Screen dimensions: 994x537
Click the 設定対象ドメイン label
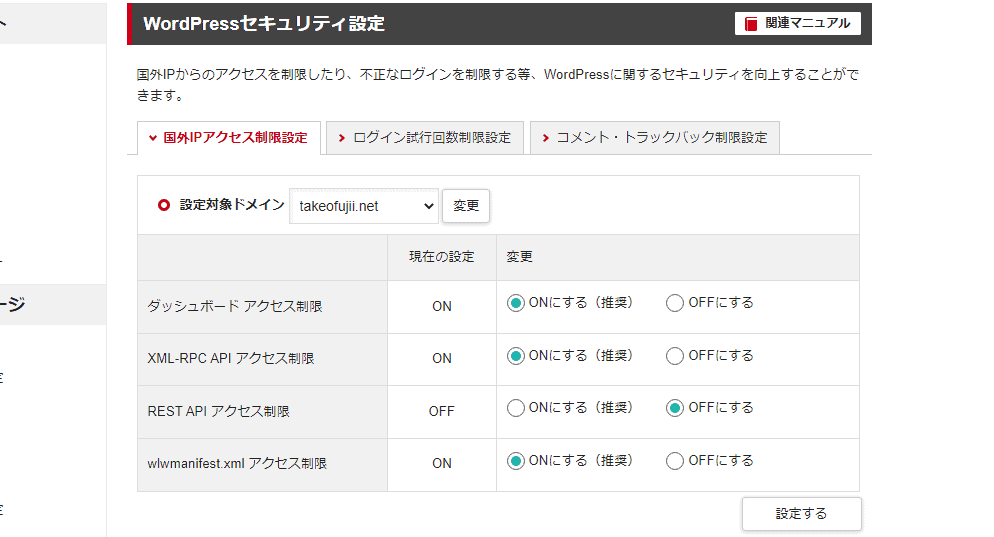coord(232,205)
